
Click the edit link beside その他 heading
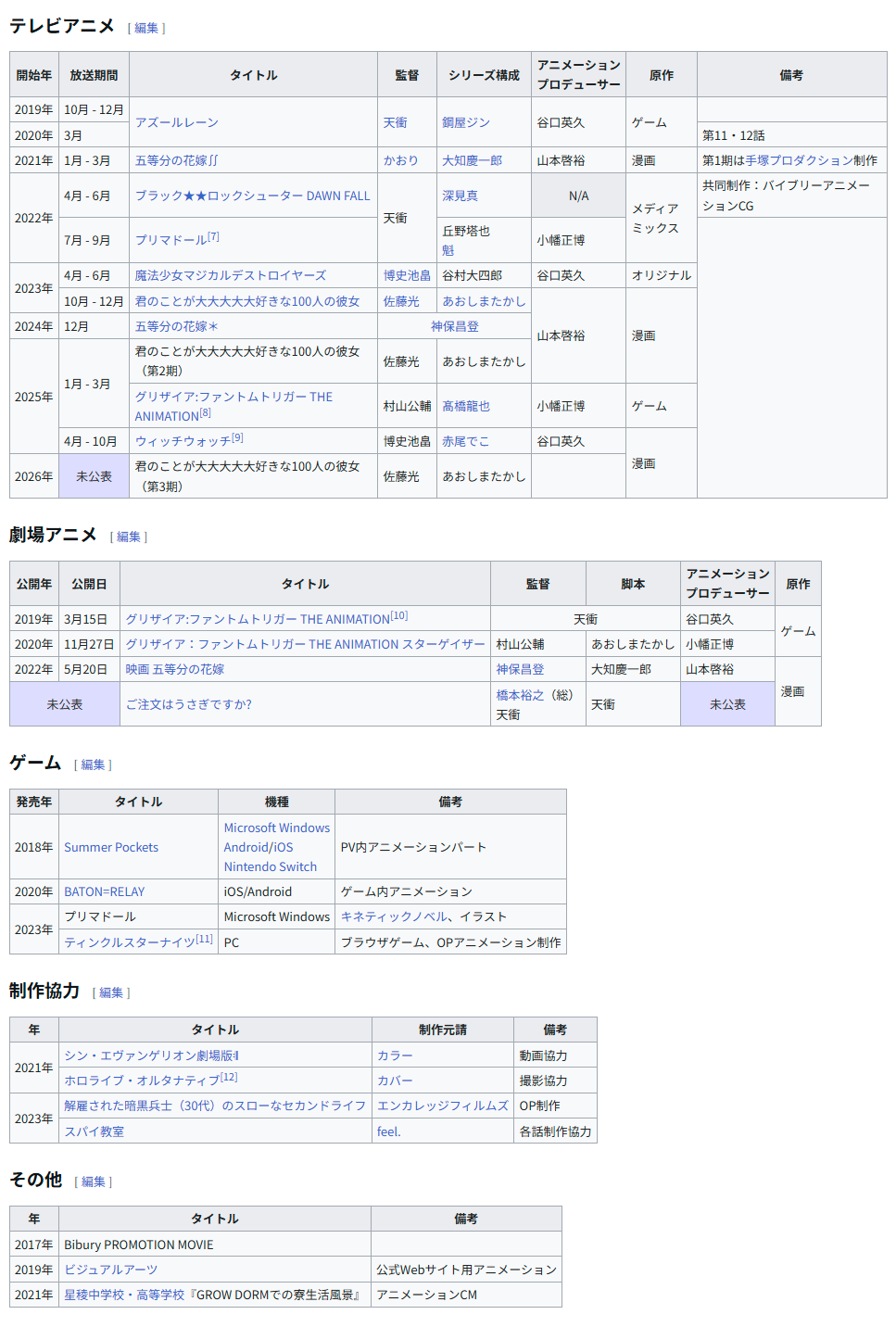(x=94, y=1182)
